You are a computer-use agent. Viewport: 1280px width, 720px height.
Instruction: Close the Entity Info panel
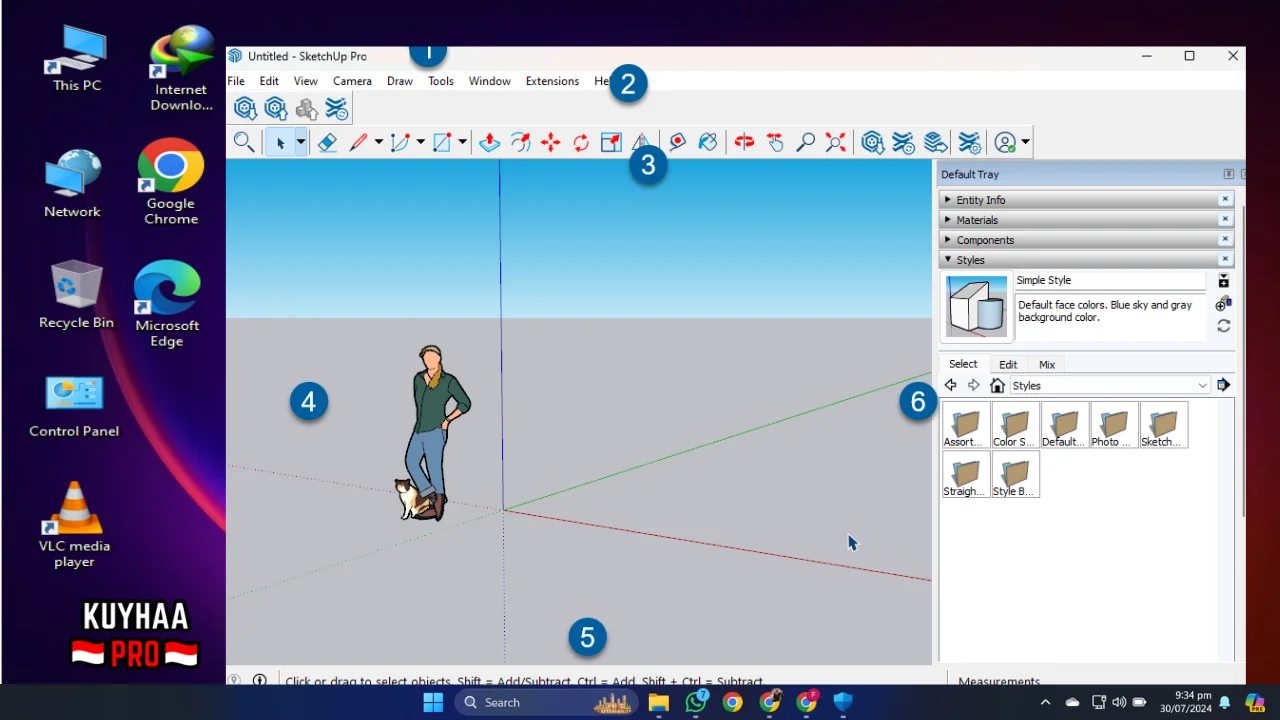coord(1224,200)
